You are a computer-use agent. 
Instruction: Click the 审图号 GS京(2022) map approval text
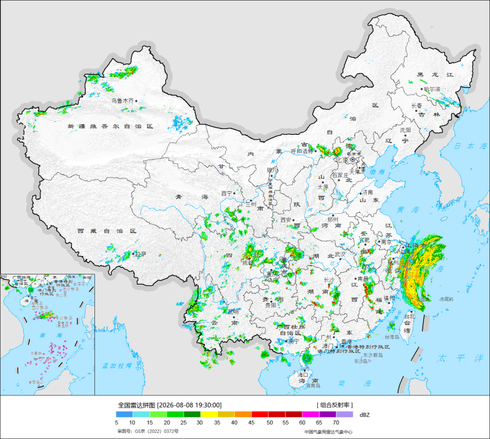[x=147, y=431]
